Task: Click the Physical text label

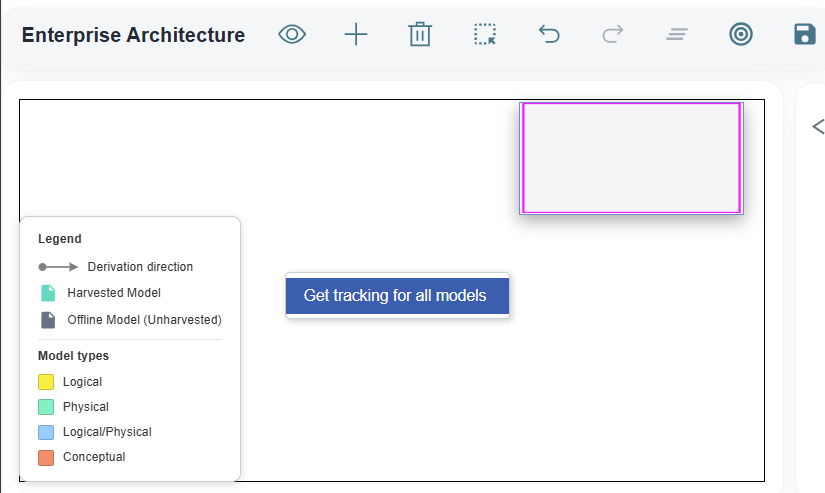Action: pyautogui.click(x=85, y=407)
